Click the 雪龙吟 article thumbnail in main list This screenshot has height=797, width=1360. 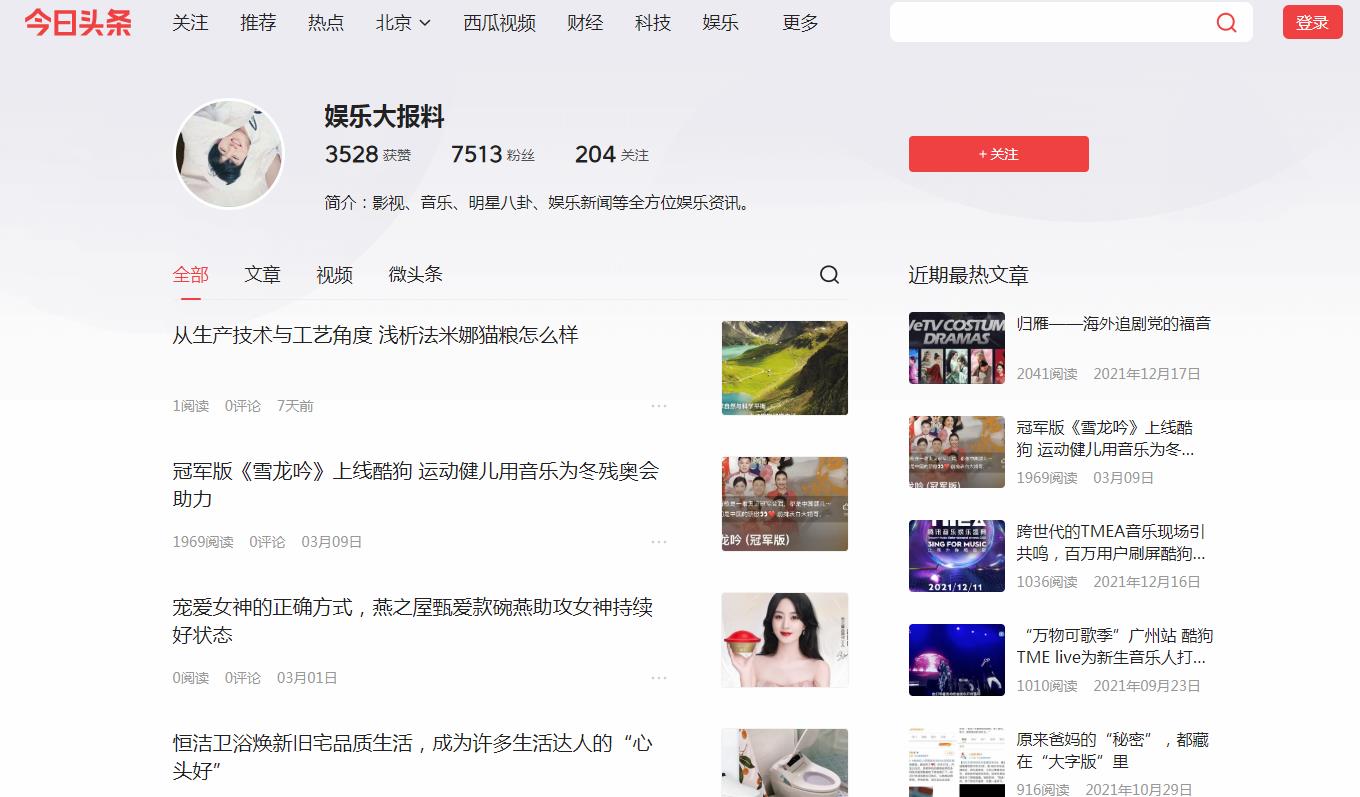[785, 504]
